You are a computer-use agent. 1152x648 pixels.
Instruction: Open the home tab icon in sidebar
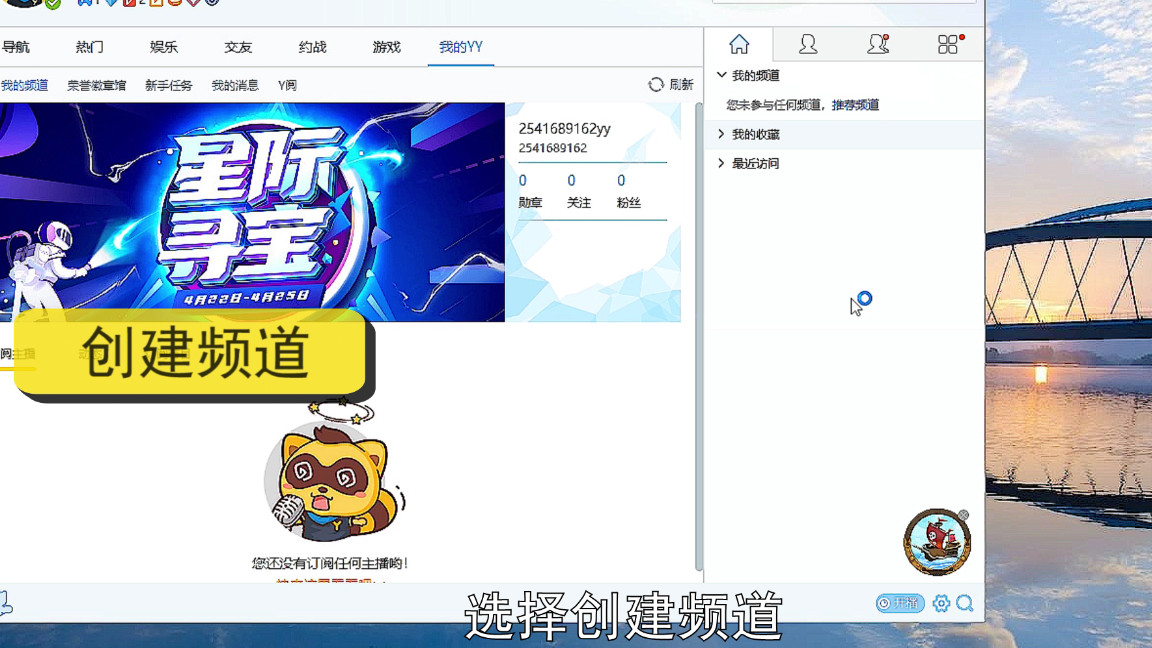[x=739, y=45]
